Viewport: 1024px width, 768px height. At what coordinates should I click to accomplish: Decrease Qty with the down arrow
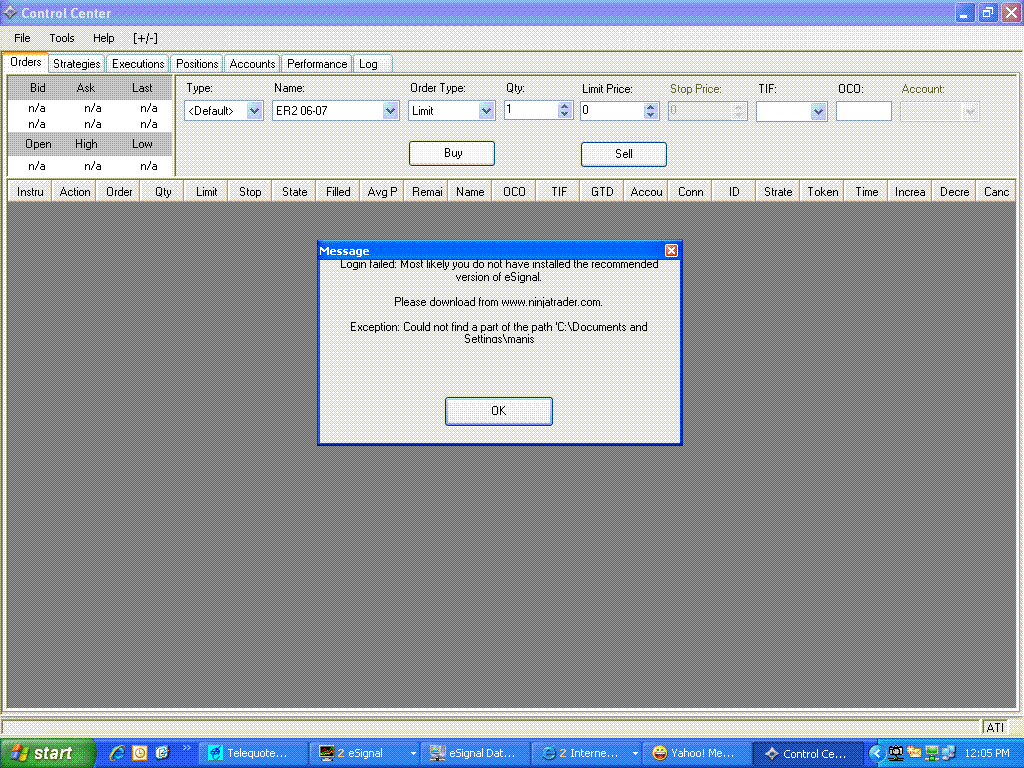point(565,115)
